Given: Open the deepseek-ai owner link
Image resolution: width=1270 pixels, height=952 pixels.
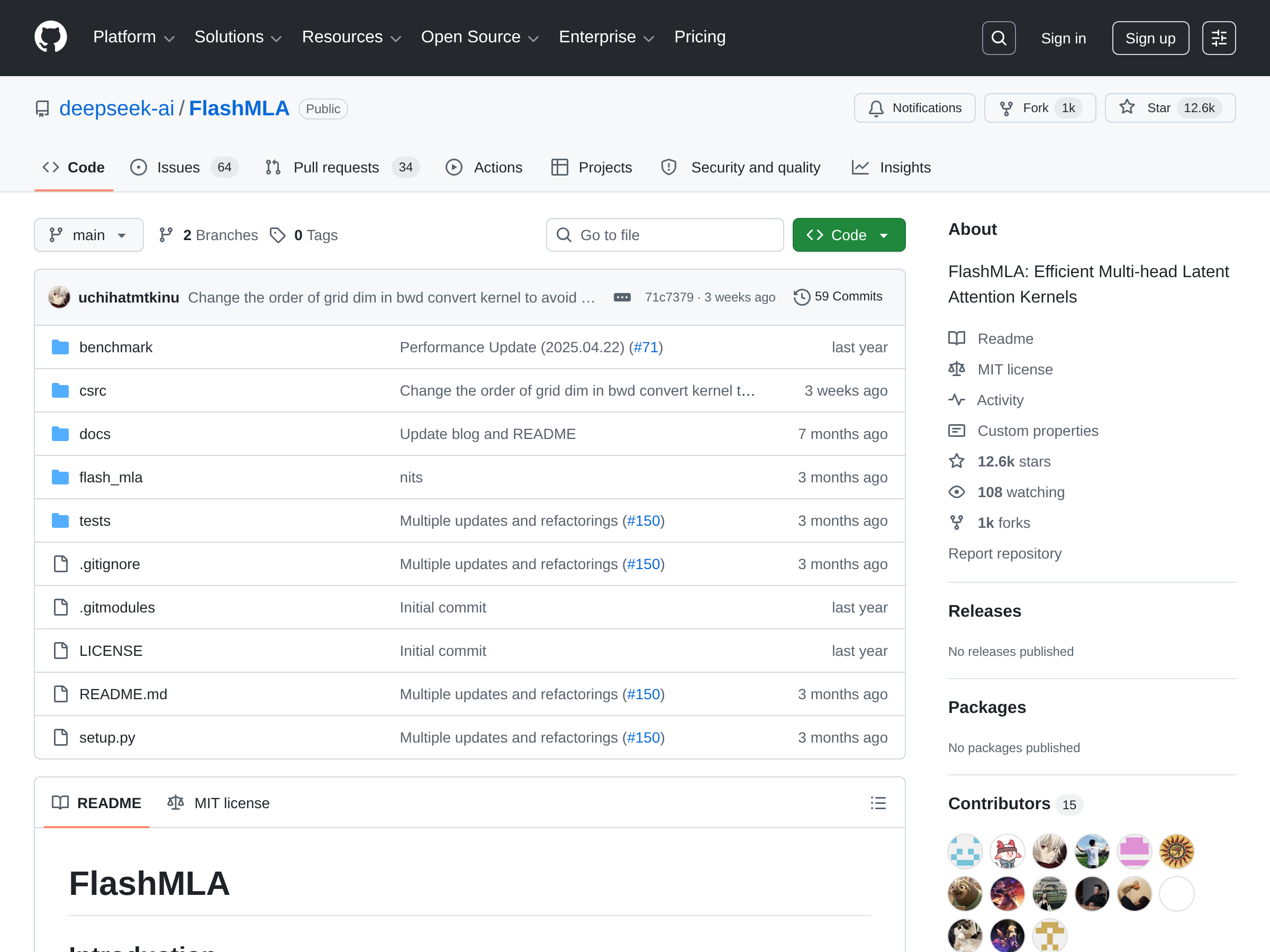Looking at the screenshot, I should click(116, 108).
